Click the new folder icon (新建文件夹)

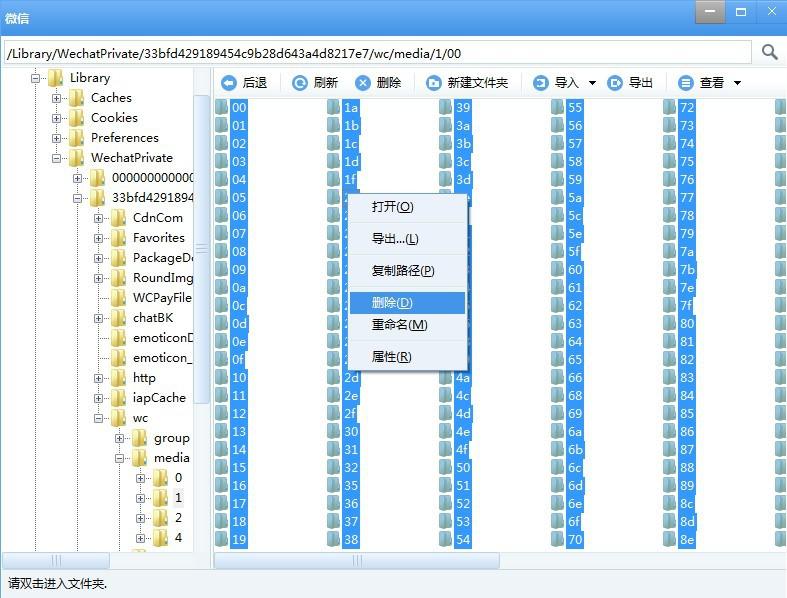pyautogui.click(x=434, y=83)
